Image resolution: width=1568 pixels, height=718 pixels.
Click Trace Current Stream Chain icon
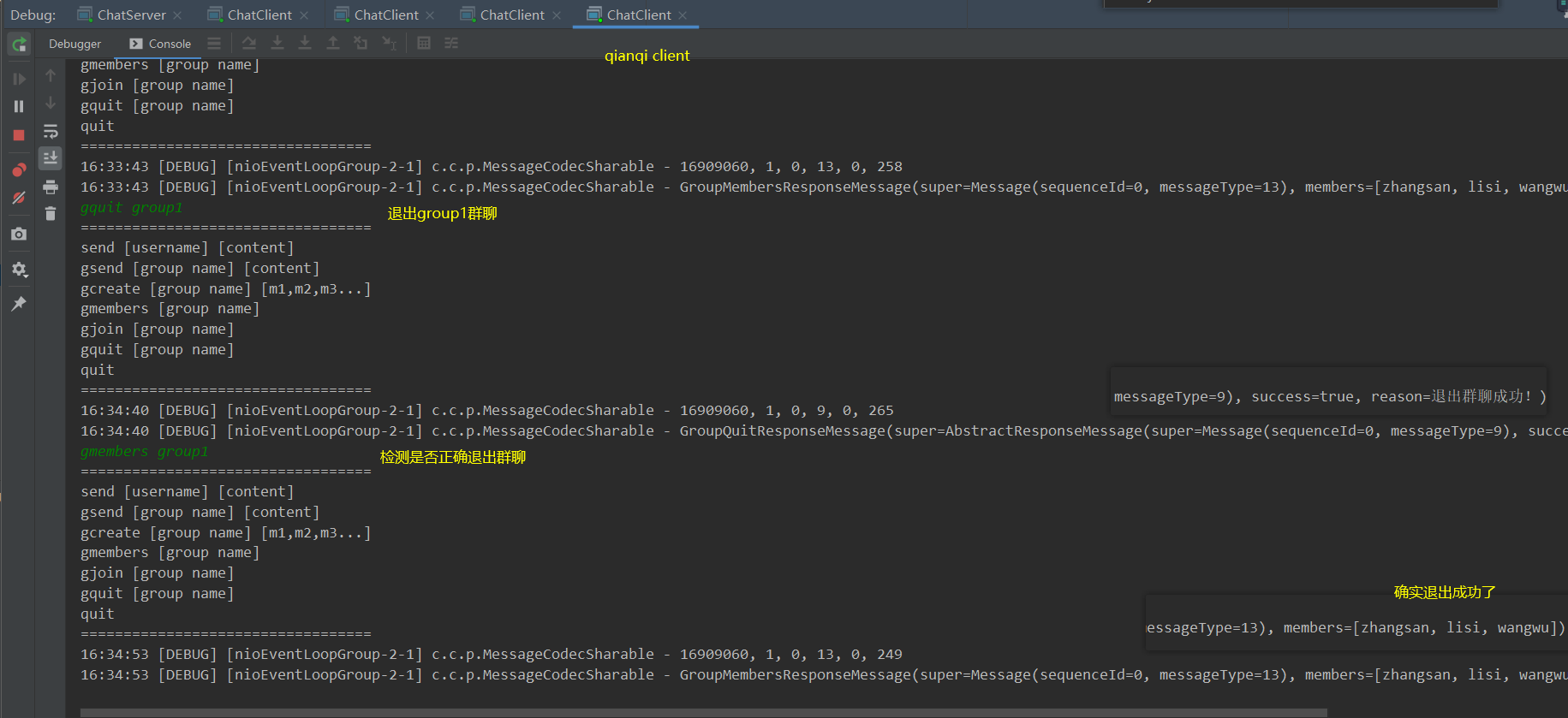click(451, 43)
